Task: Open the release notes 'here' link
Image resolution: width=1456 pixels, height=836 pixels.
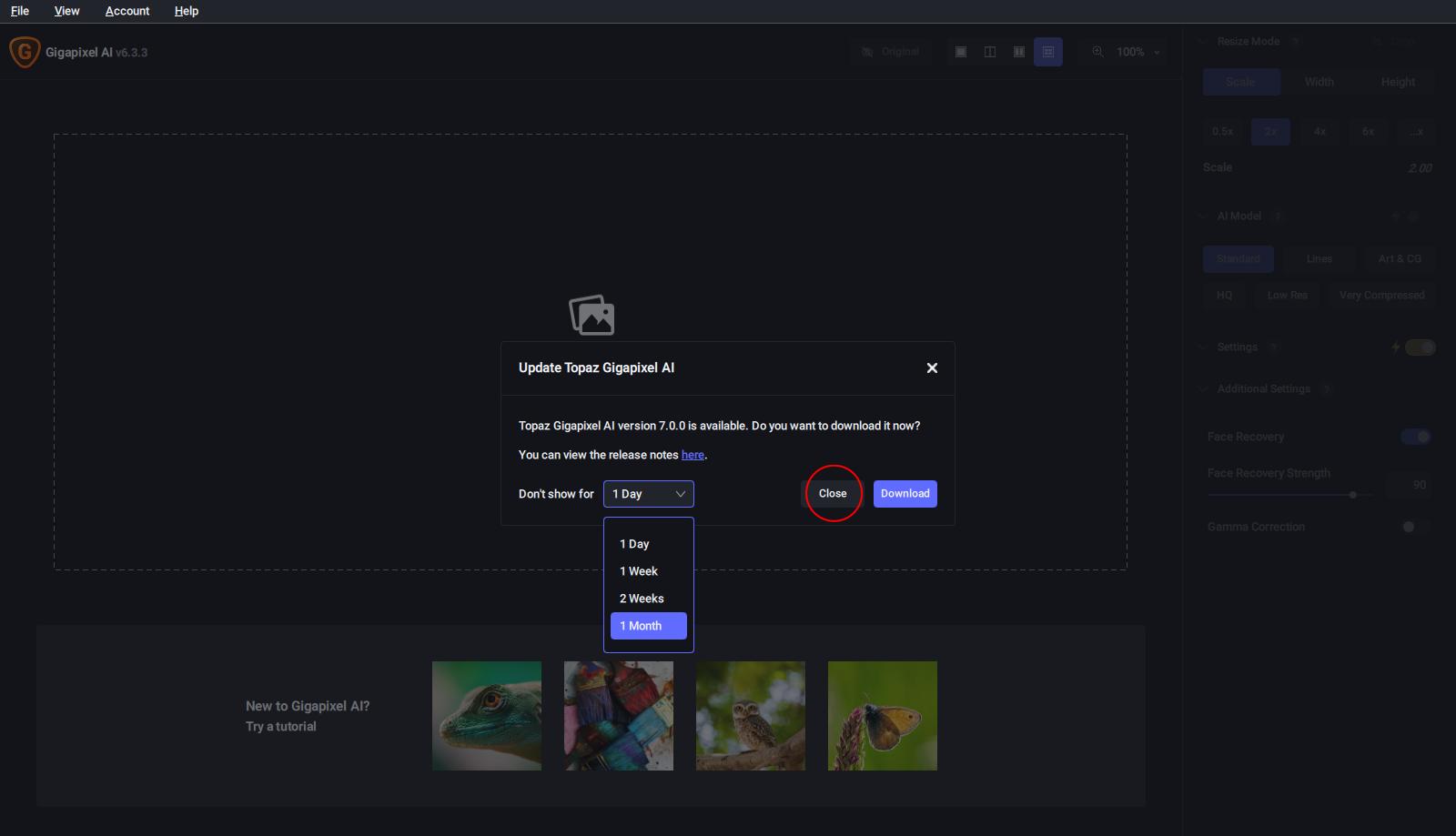Action: coord(693,455)
